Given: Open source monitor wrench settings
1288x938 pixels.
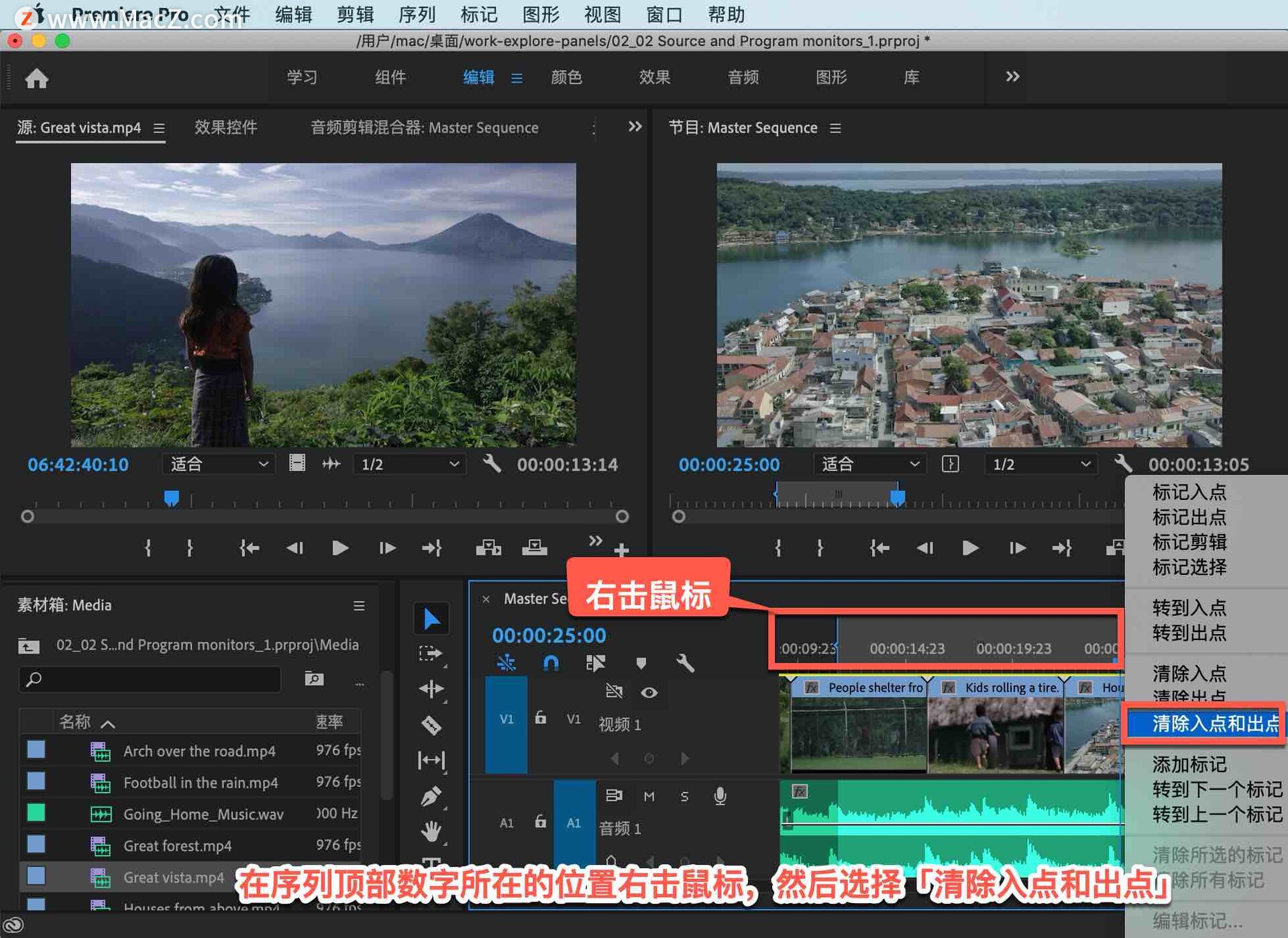Looking at the screenshot, I should 492,464.
